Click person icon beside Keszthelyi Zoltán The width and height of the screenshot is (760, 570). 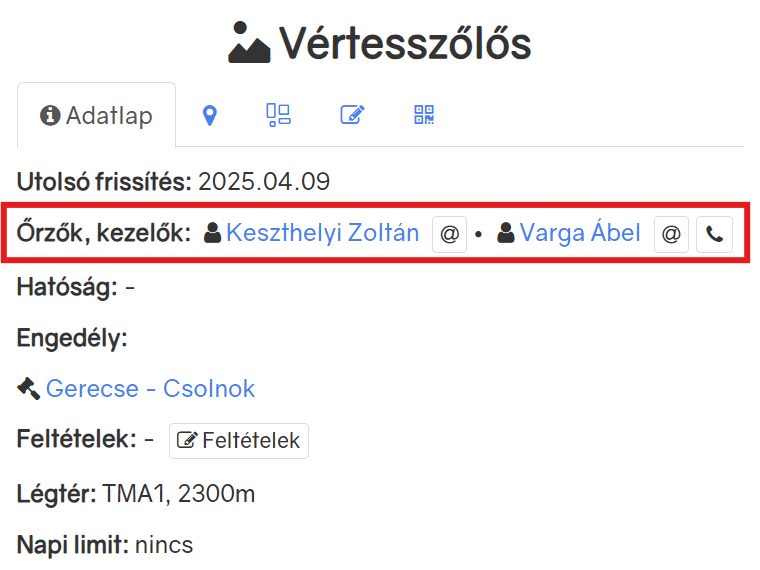point(212,233)
